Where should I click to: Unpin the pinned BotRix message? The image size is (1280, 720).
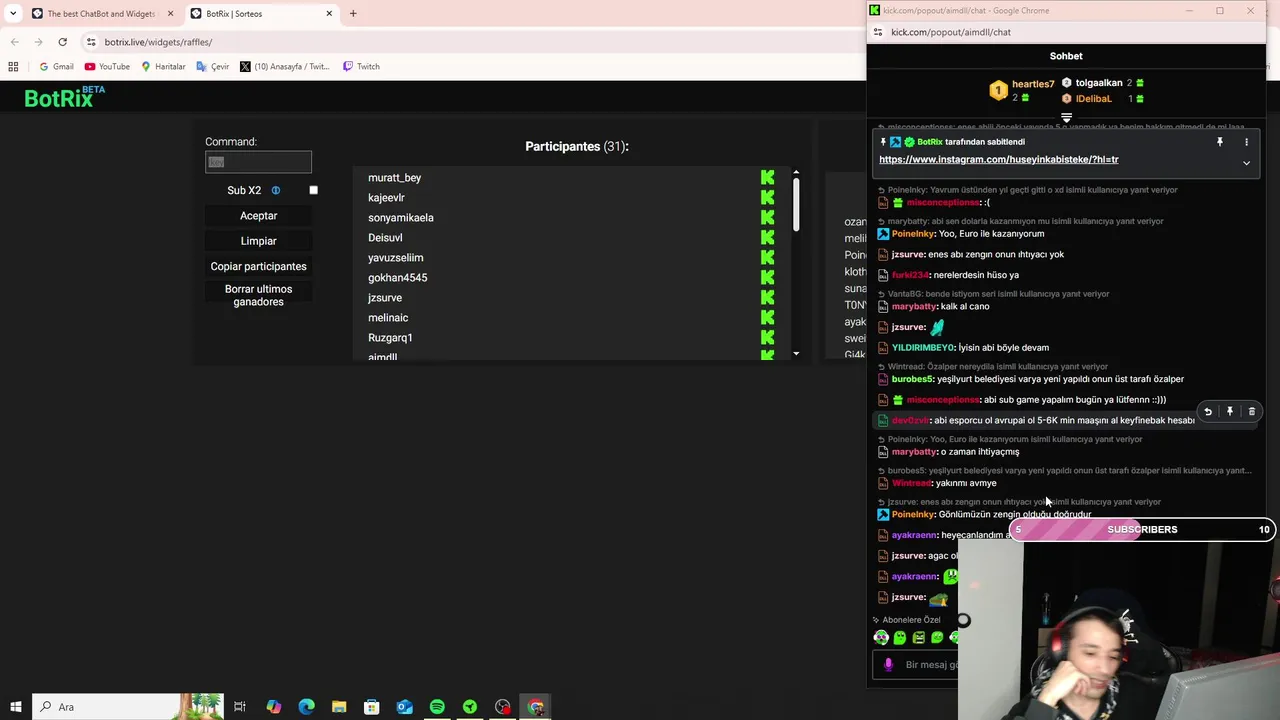click(1219, 142)
